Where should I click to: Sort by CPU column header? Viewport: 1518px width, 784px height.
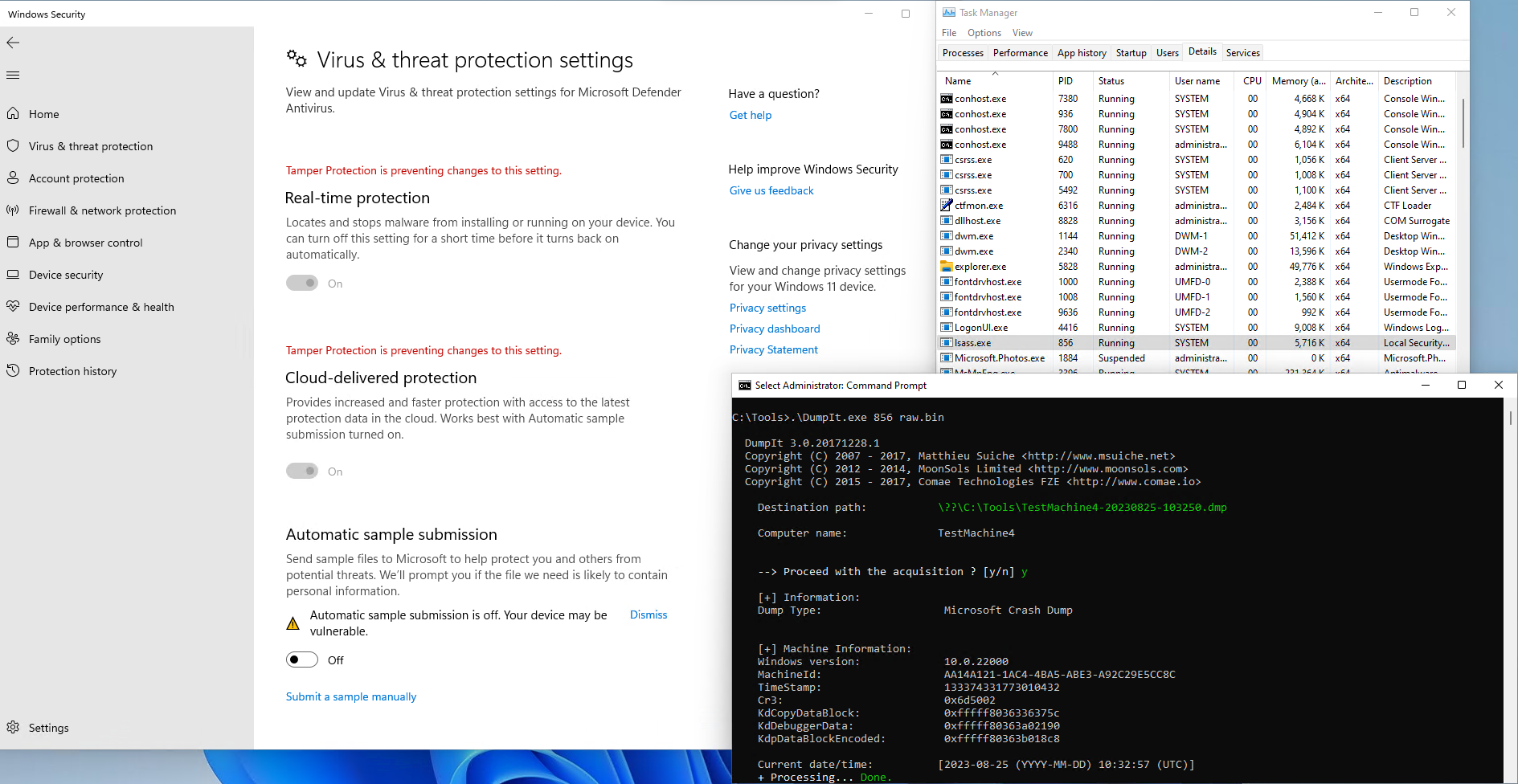1252,81
